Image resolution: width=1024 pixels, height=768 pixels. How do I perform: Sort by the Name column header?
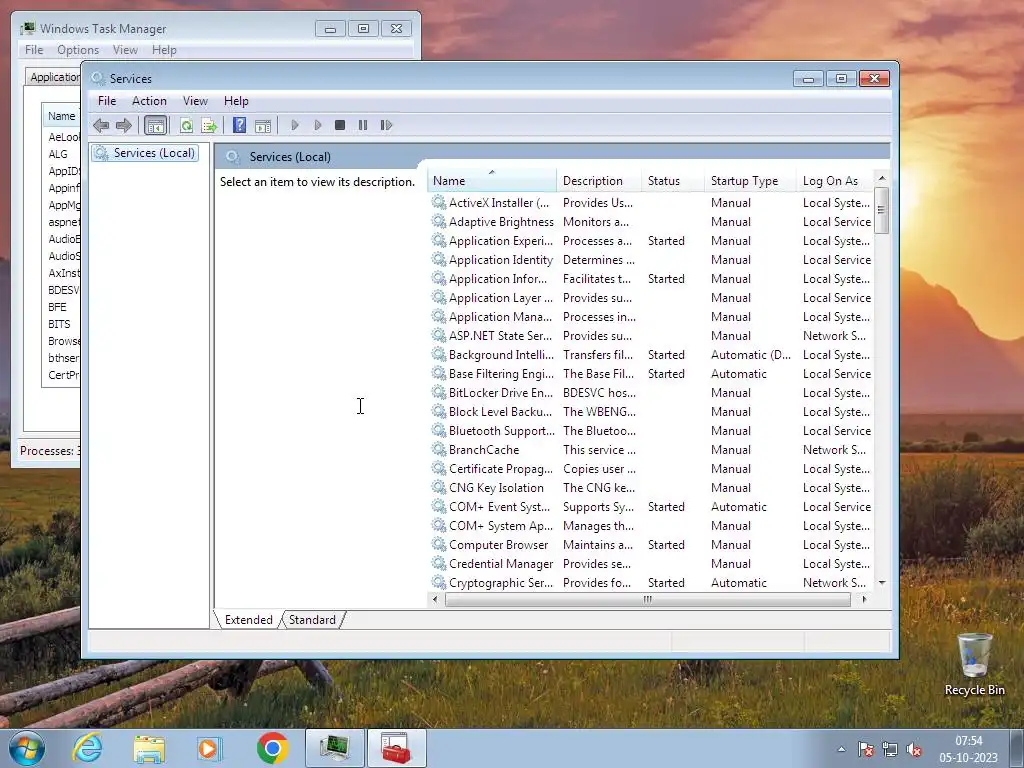pyautogui.click(x=492, y=181)
